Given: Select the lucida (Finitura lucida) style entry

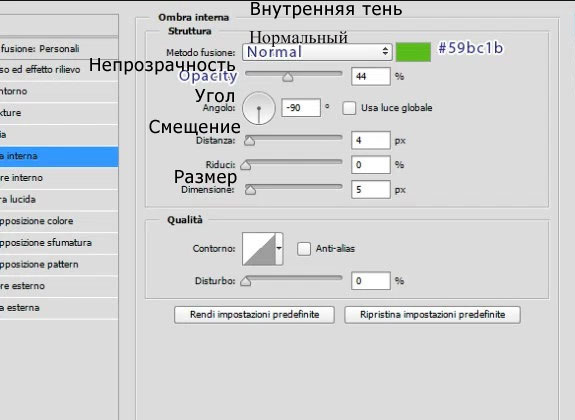Looking at the screenshot, I should click(59, 200).
